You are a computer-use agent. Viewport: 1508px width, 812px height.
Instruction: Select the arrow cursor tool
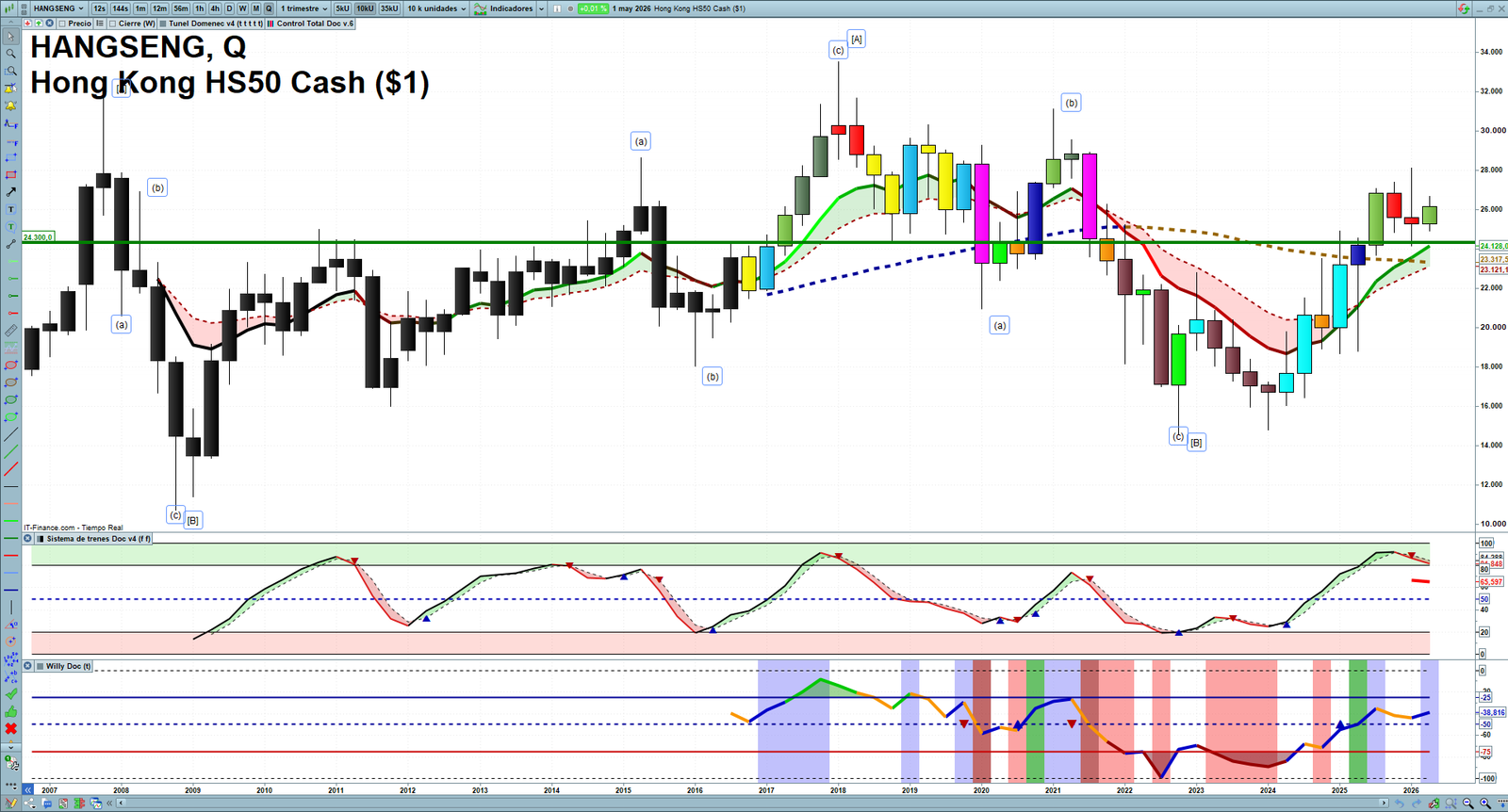coord(10,37)
